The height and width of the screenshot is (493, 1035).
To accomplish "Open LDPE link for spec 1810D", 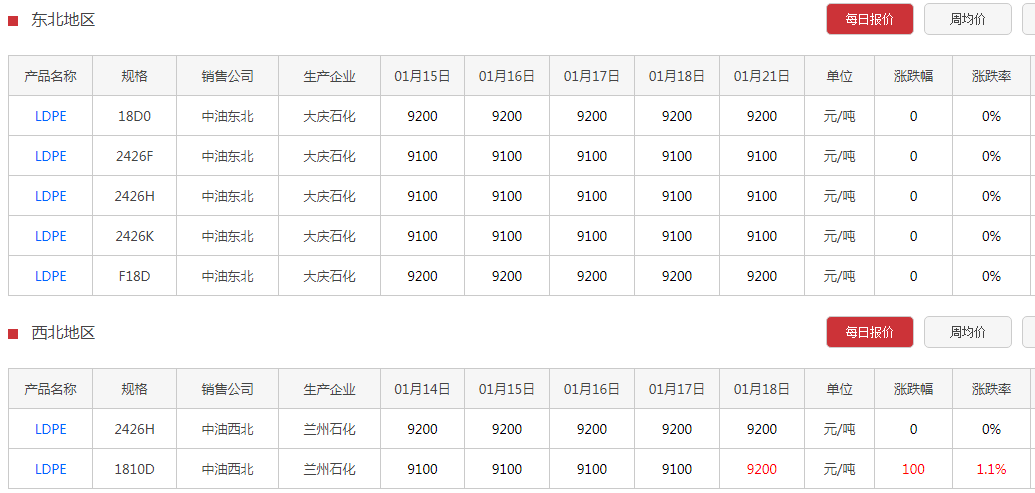I will 51,469.
